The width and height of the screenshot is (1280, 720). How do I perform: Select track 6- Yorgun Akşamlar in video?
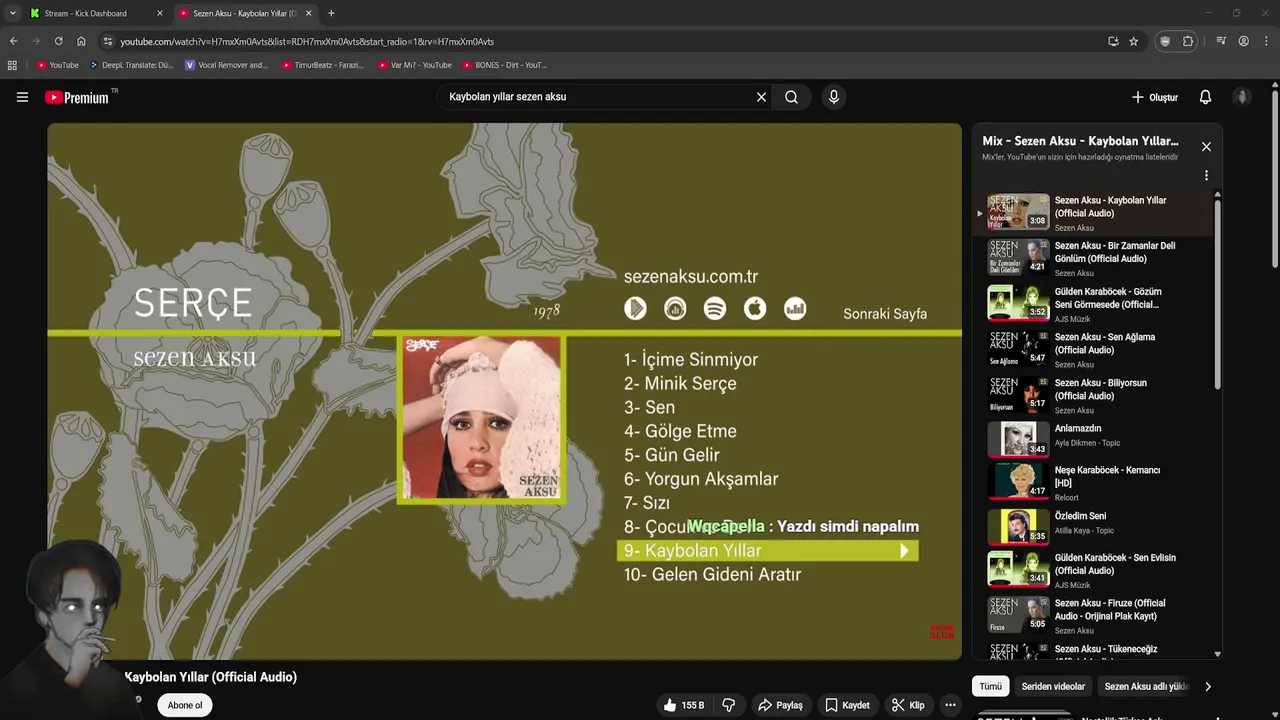point(701,479)
